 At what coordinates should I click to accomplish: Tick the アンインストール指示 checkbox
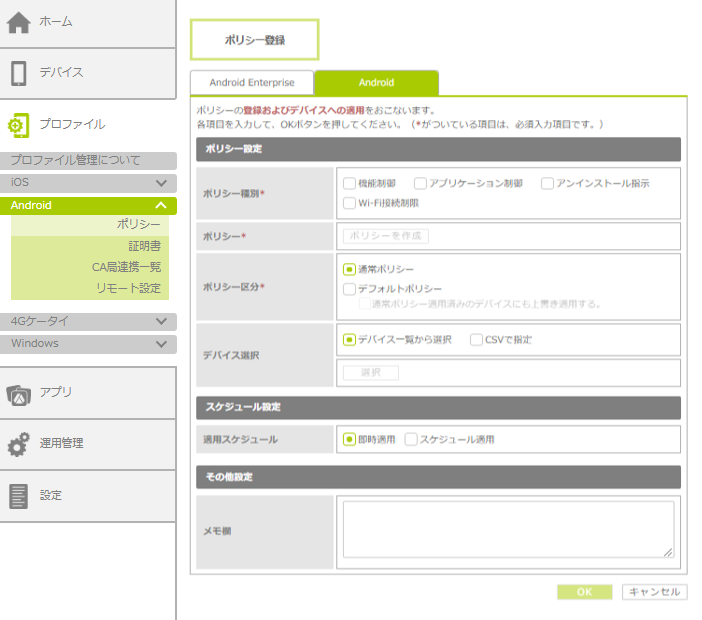(547, 184)
